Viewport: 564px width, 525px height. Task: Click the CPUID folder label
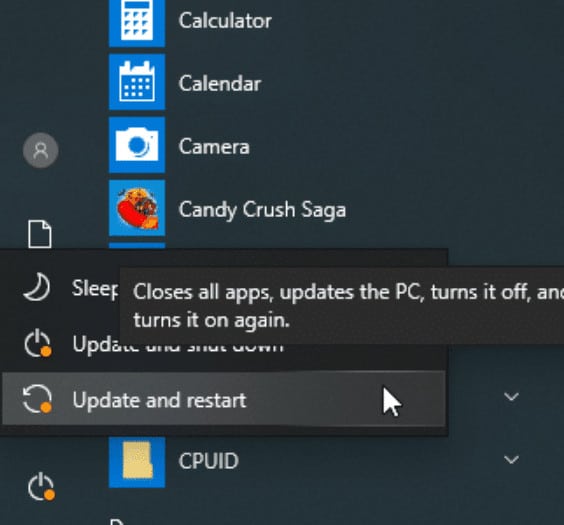209,461
